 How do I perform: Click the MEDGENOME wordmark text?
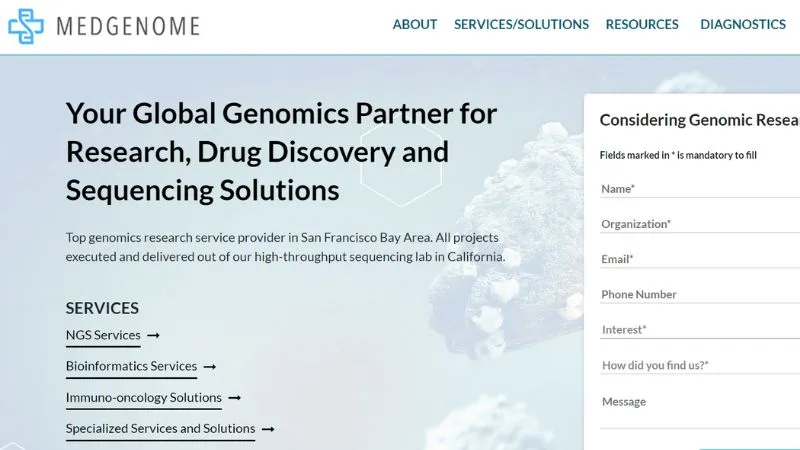pos(128,27)
